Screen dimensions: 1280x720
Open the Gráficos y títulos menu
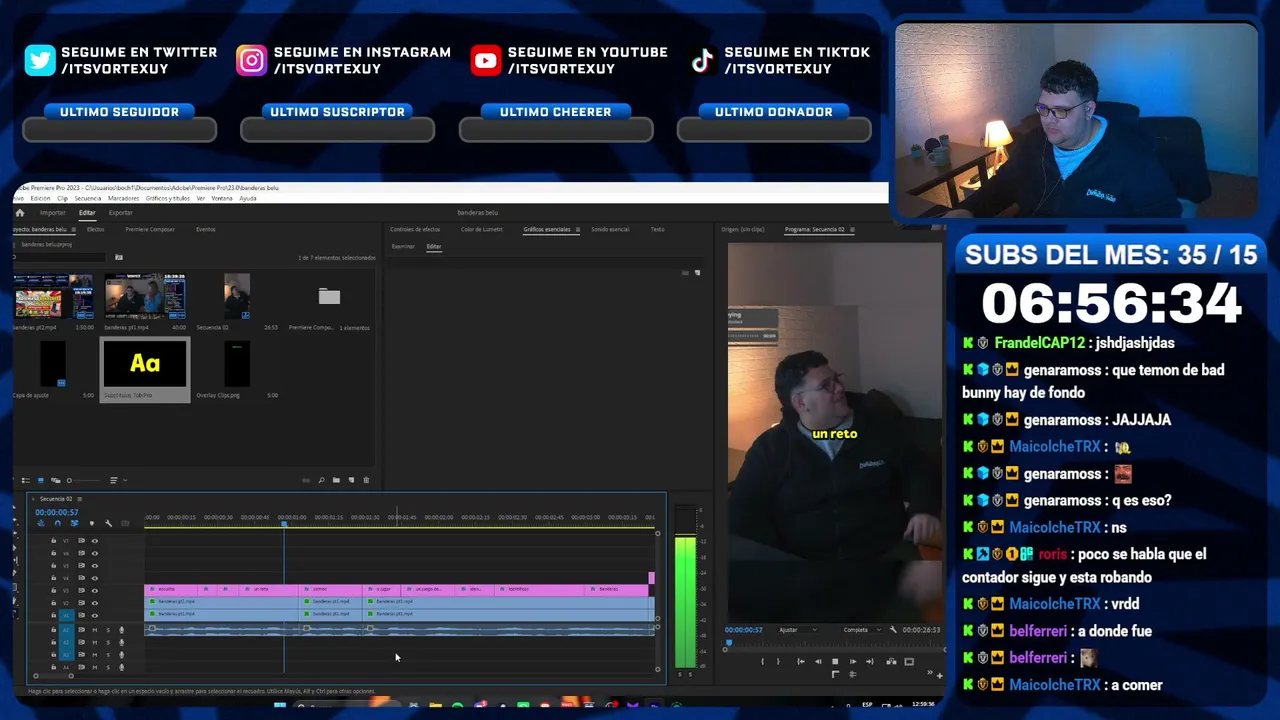click(167, 198)
